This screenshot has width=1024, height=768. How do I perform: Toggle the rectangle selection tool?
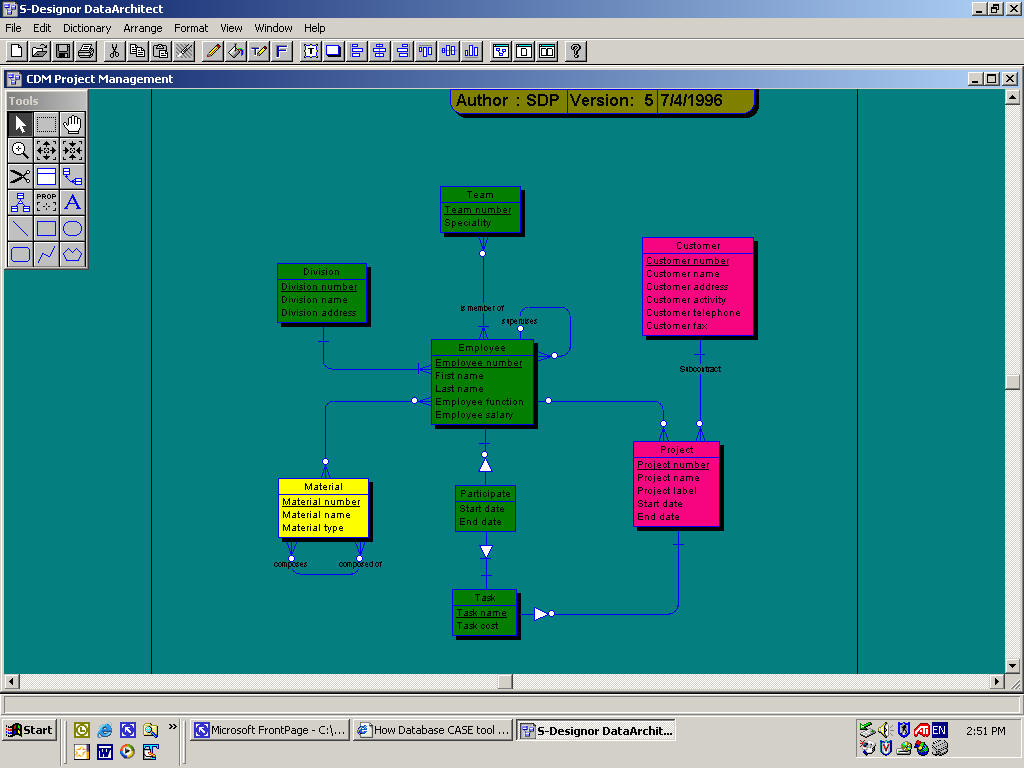click(x=46, y=124)
